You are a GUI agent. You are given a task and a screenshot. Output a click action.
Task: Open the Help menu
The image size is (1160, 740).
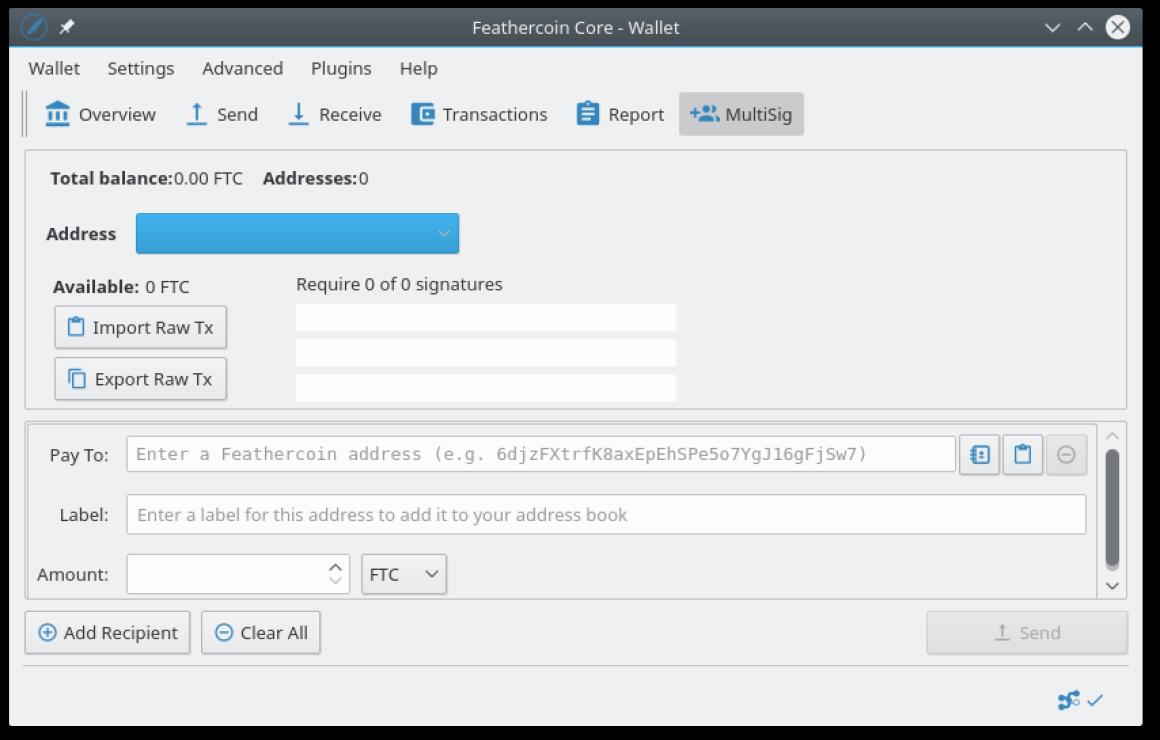coord(419,69)
